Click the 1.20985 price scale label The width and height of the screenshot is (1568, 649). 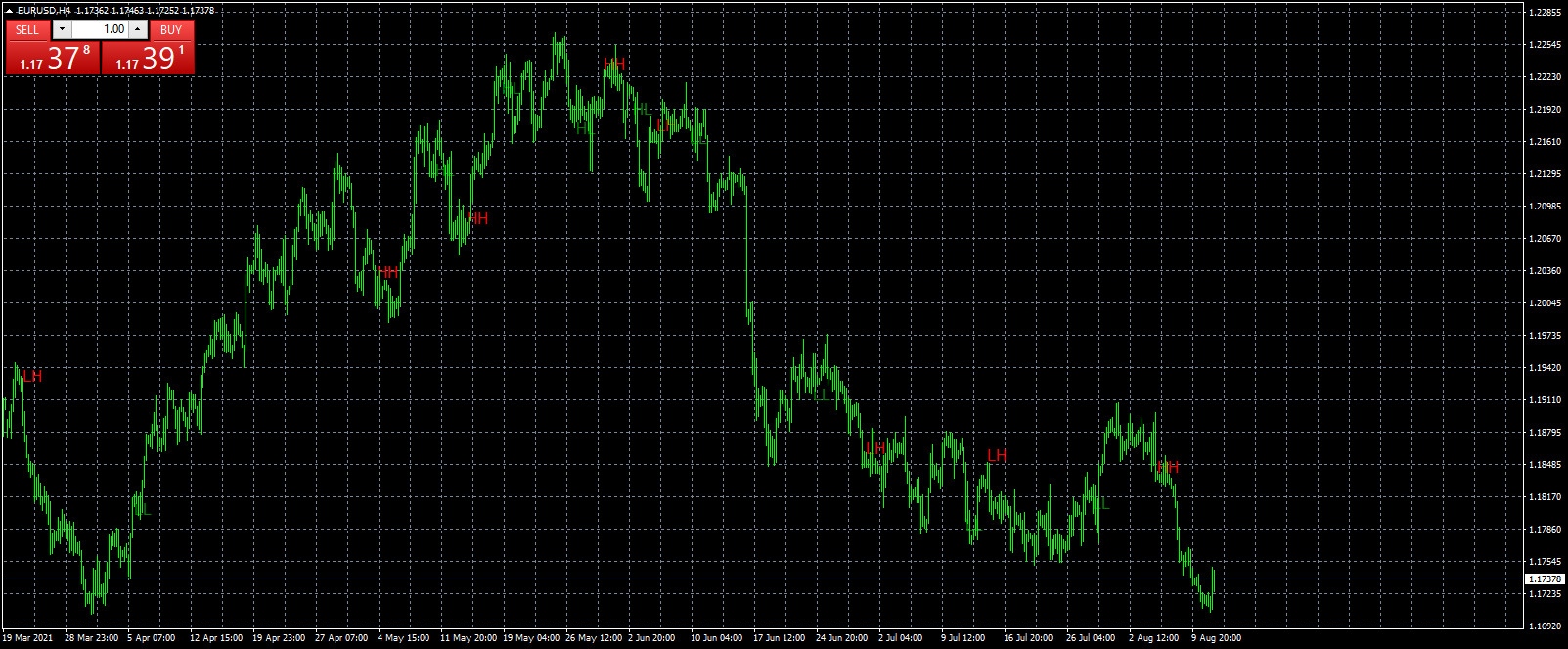(1545, 207)
